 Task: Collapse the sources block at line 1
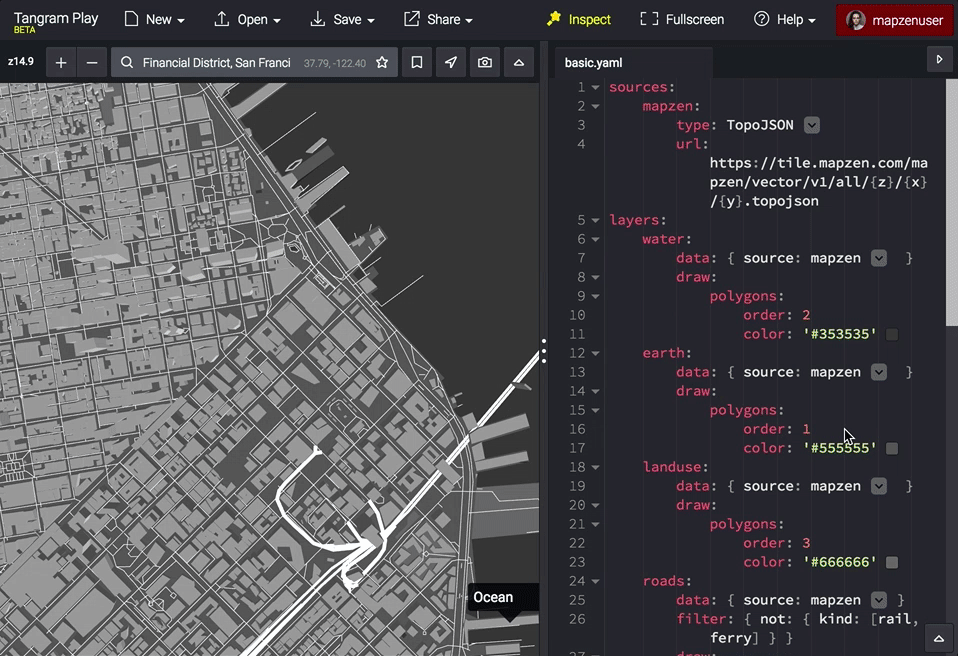(596, 87)
